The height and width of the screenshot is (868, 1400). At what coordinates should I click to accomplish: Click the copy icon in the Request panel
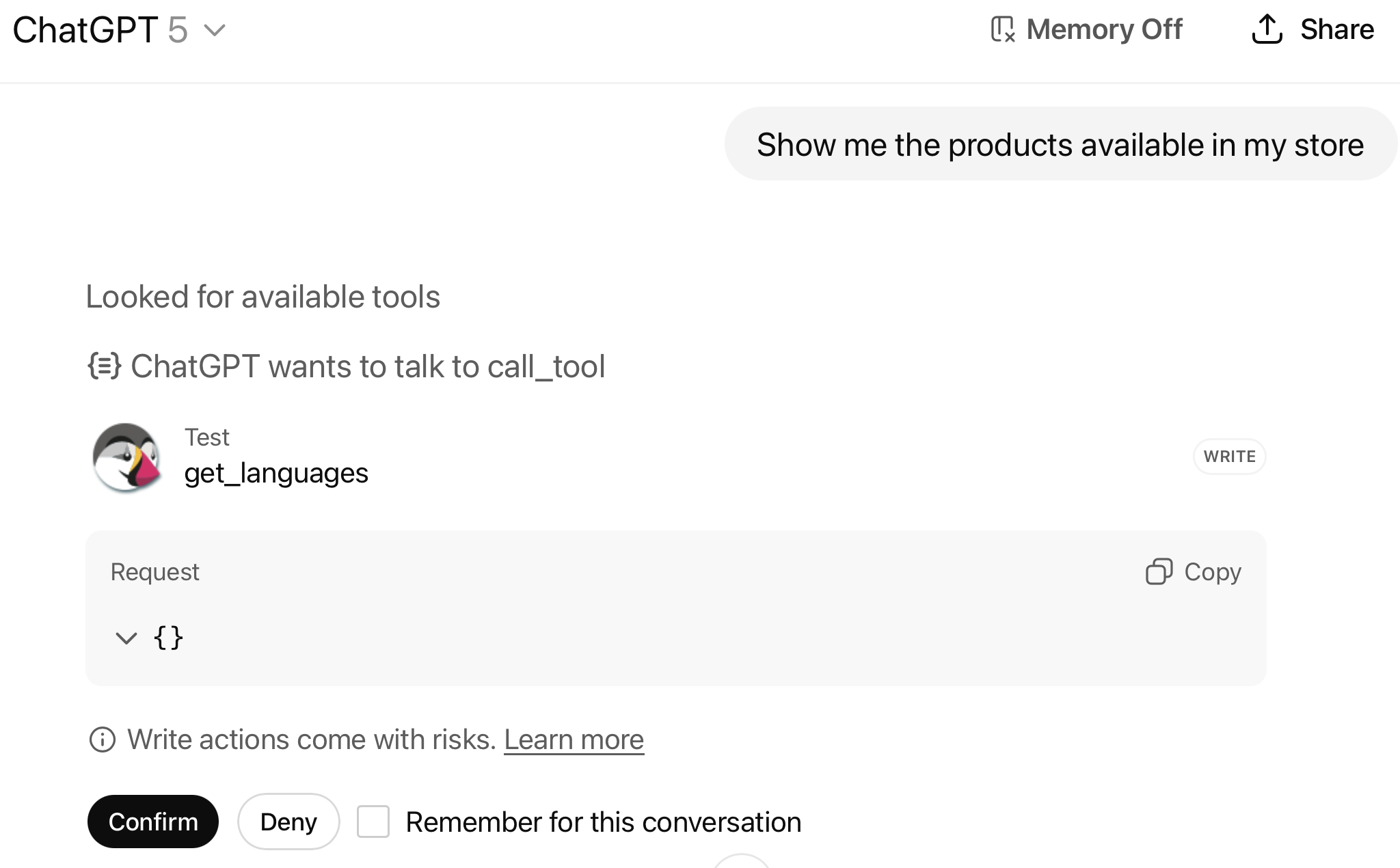[1159, 571]
